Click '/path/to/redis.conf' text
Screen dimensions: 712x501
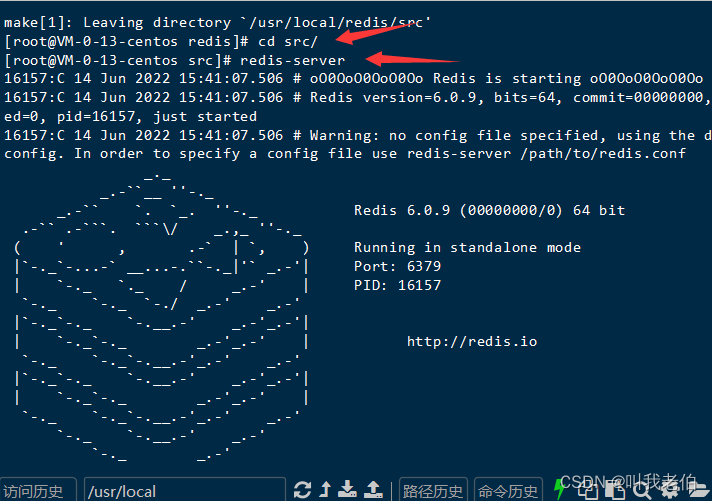tap(603, 154)
